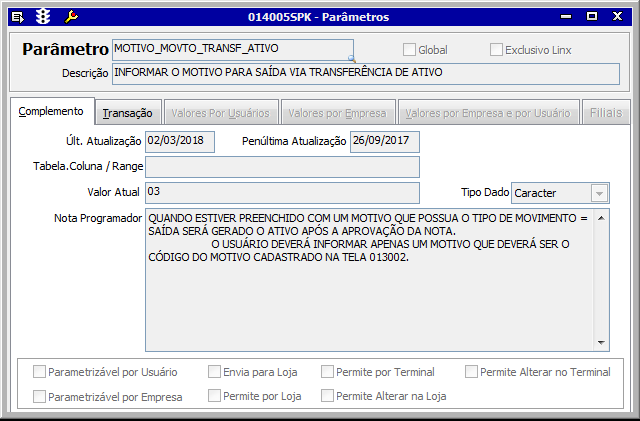Switch to the Transação tab
Image resolution: width=640 pixels, height=421 pixels.
[x=128, y=113]
